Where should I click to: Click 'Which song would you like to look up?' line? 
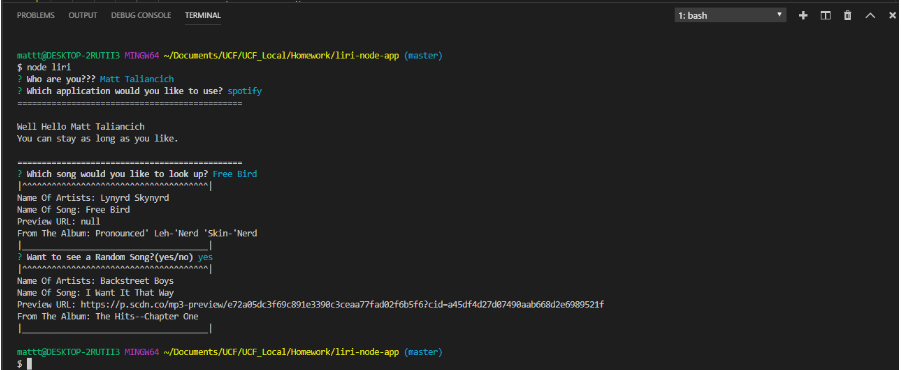137,174
